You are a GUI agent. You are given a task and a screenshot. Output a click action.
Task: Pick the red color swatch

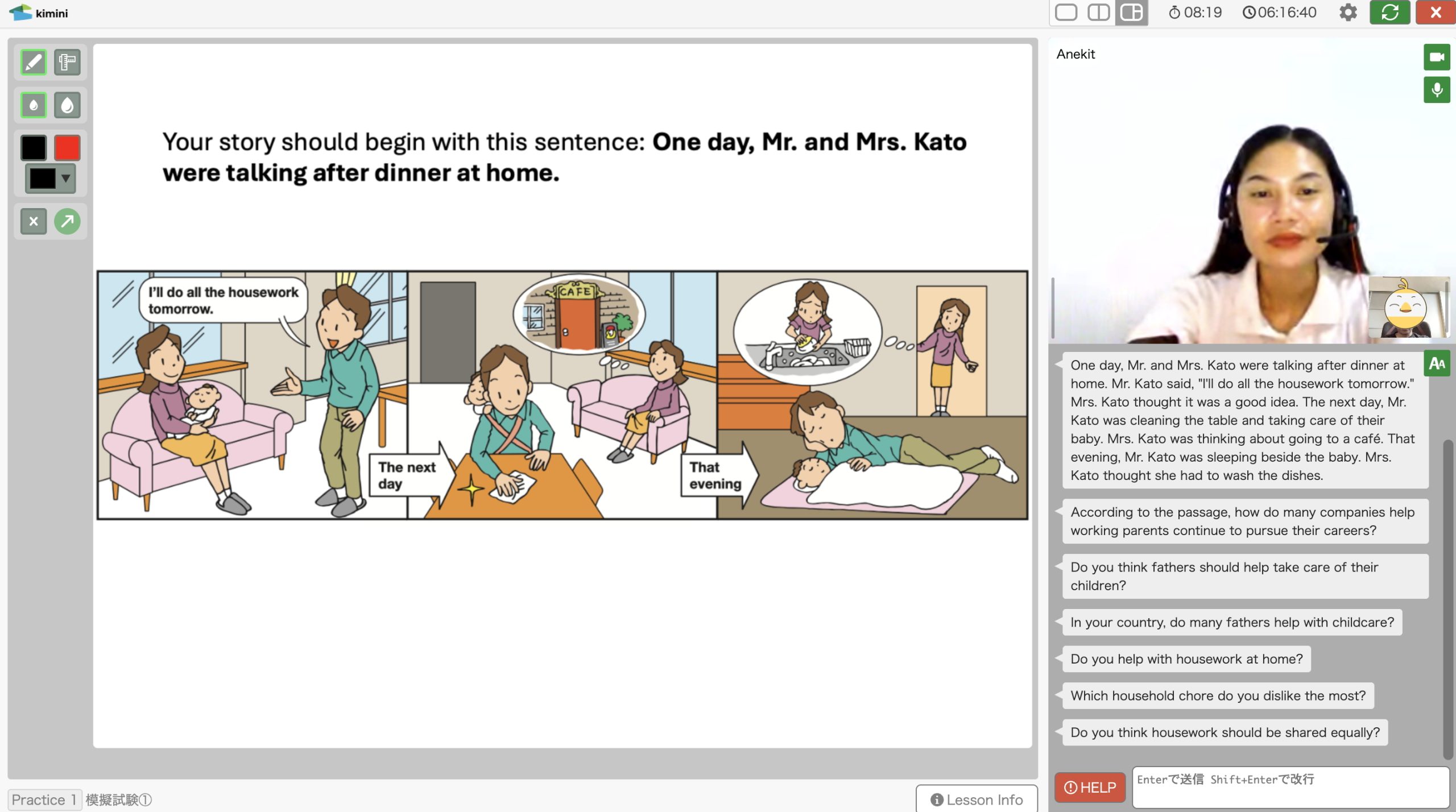67,148
